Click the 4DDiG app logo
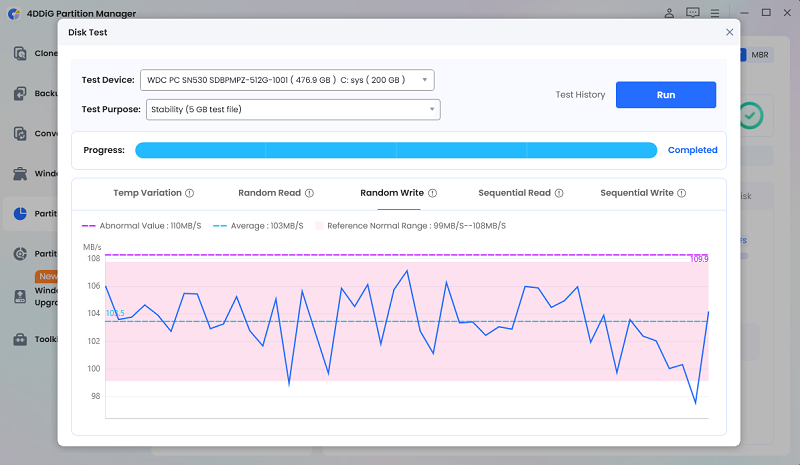The height and width of the screenshot is (465, 800). tap(14, 13)
